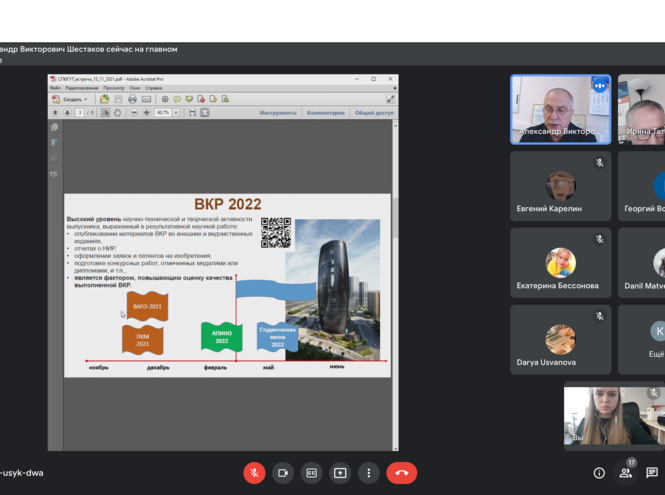Unmute the microphone in the call bar
This screenshot has height=495, width=665.
click(x=254, y=473)
